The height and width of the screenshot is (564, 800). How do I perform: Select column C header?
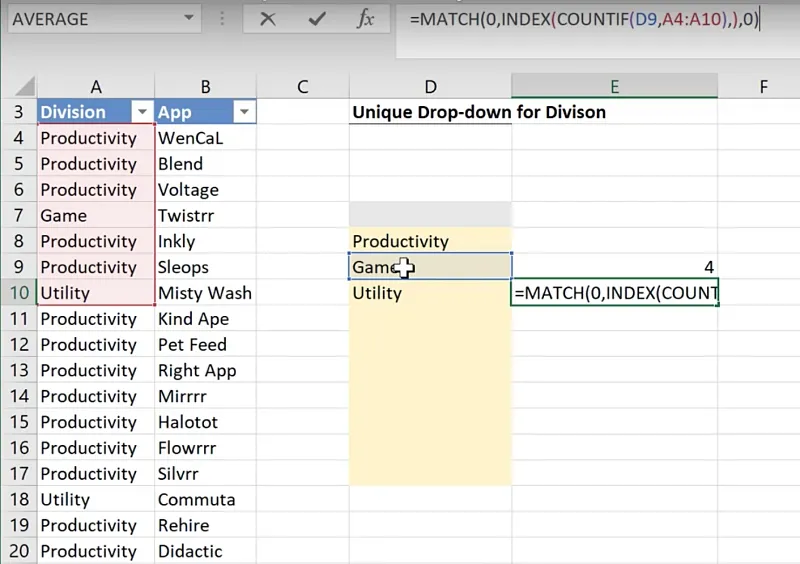point(302,87)
